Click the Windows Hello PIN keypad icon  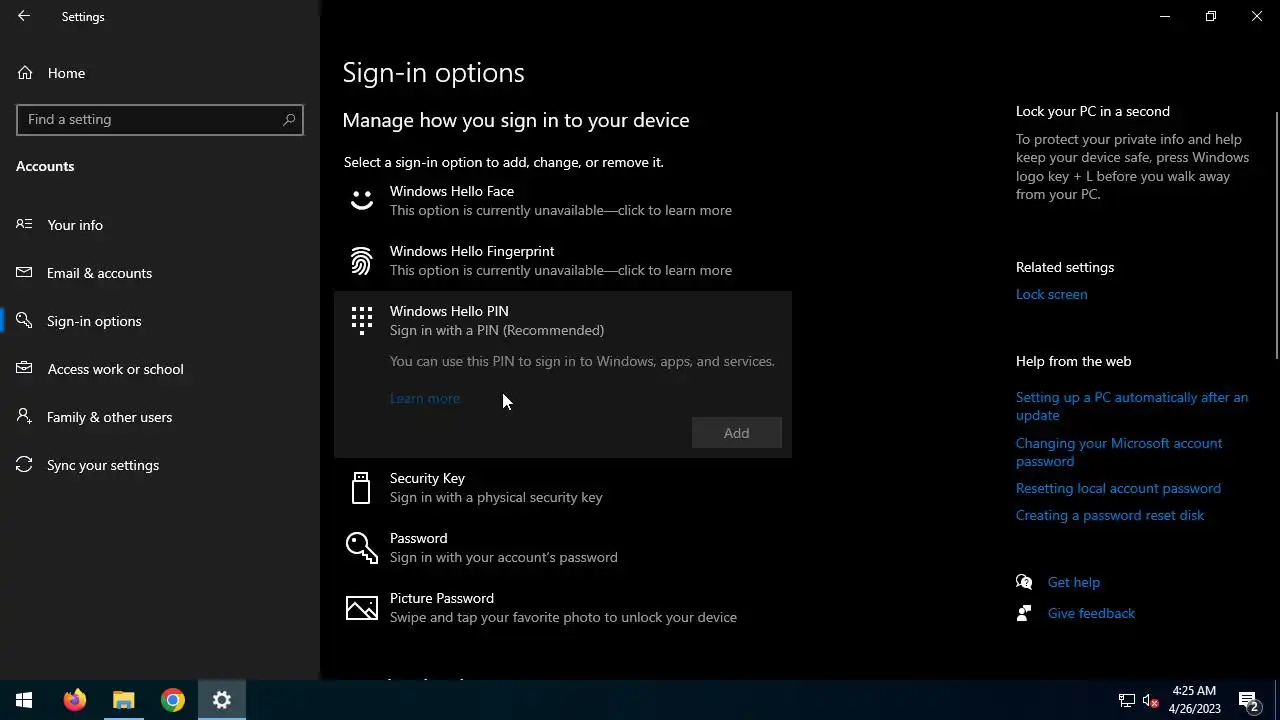(361, 320)
